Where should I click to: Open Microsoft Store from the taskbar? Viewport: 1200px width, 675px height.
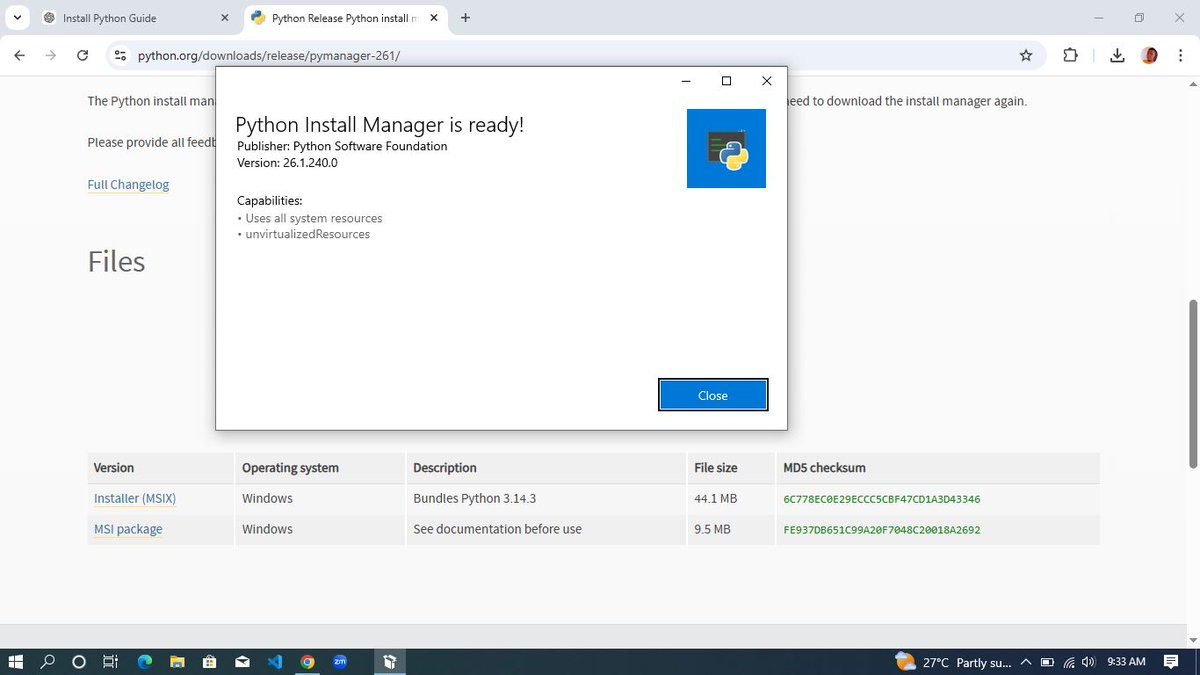click(209, 662)
